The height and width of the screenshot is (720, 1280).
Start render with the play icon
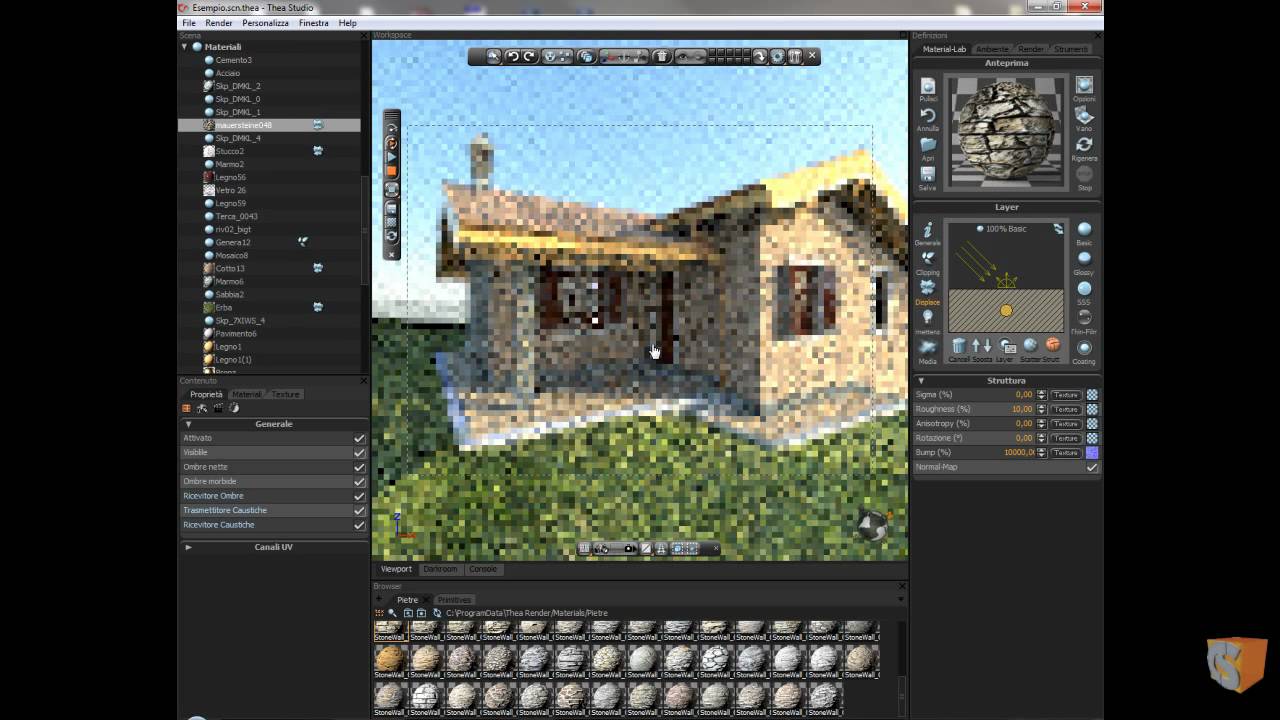point(392,156)
